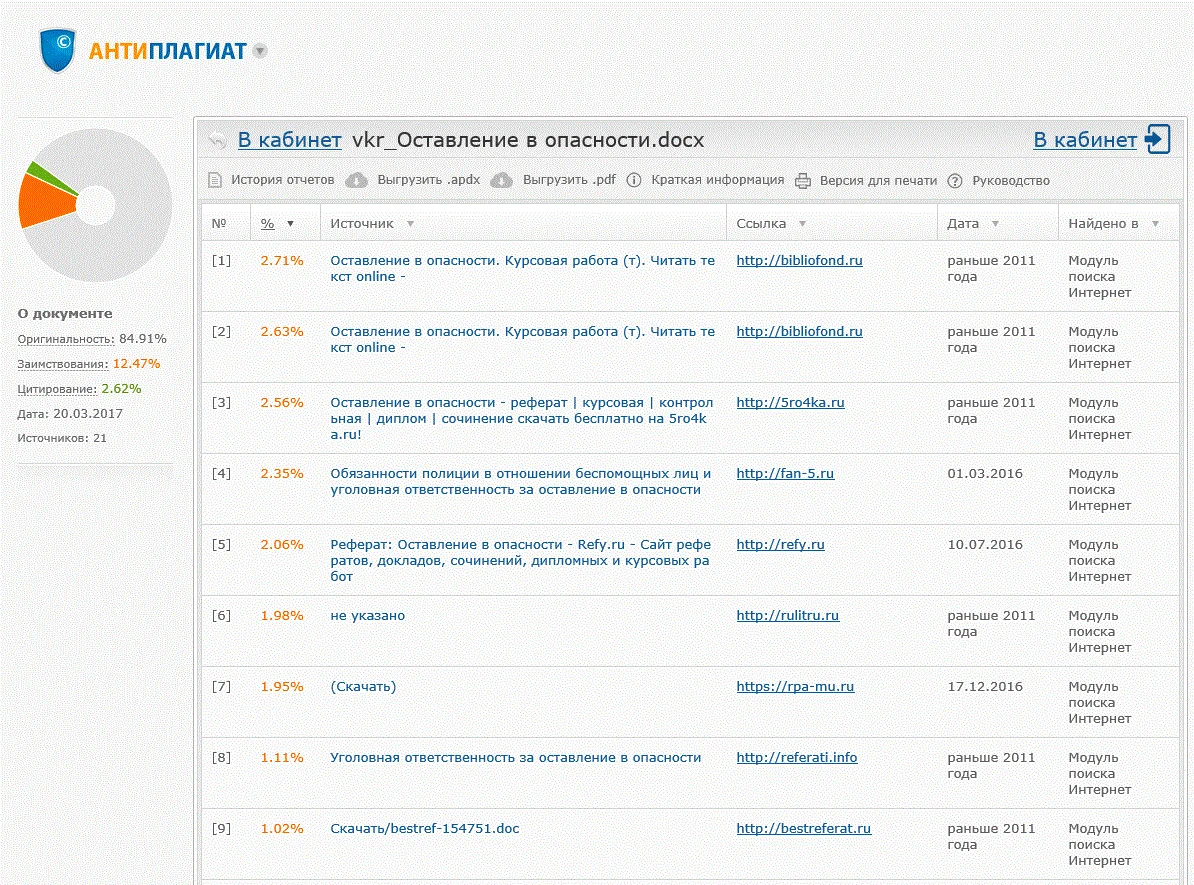Click the Оригинальность label in document info
This screenshot has height=885, width=1194.
66,339
